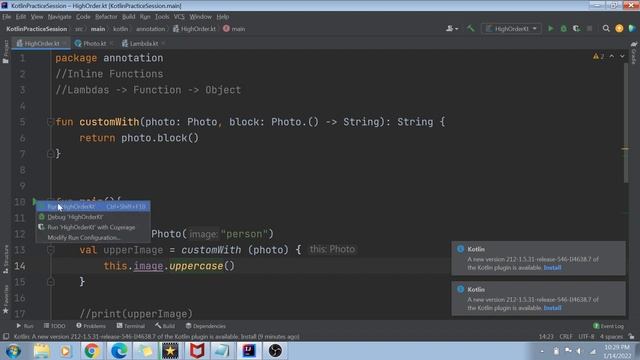Open the UTF-8 encoding selector
The height and width of the screenshot is (360, 640).
tap(586, 336)
